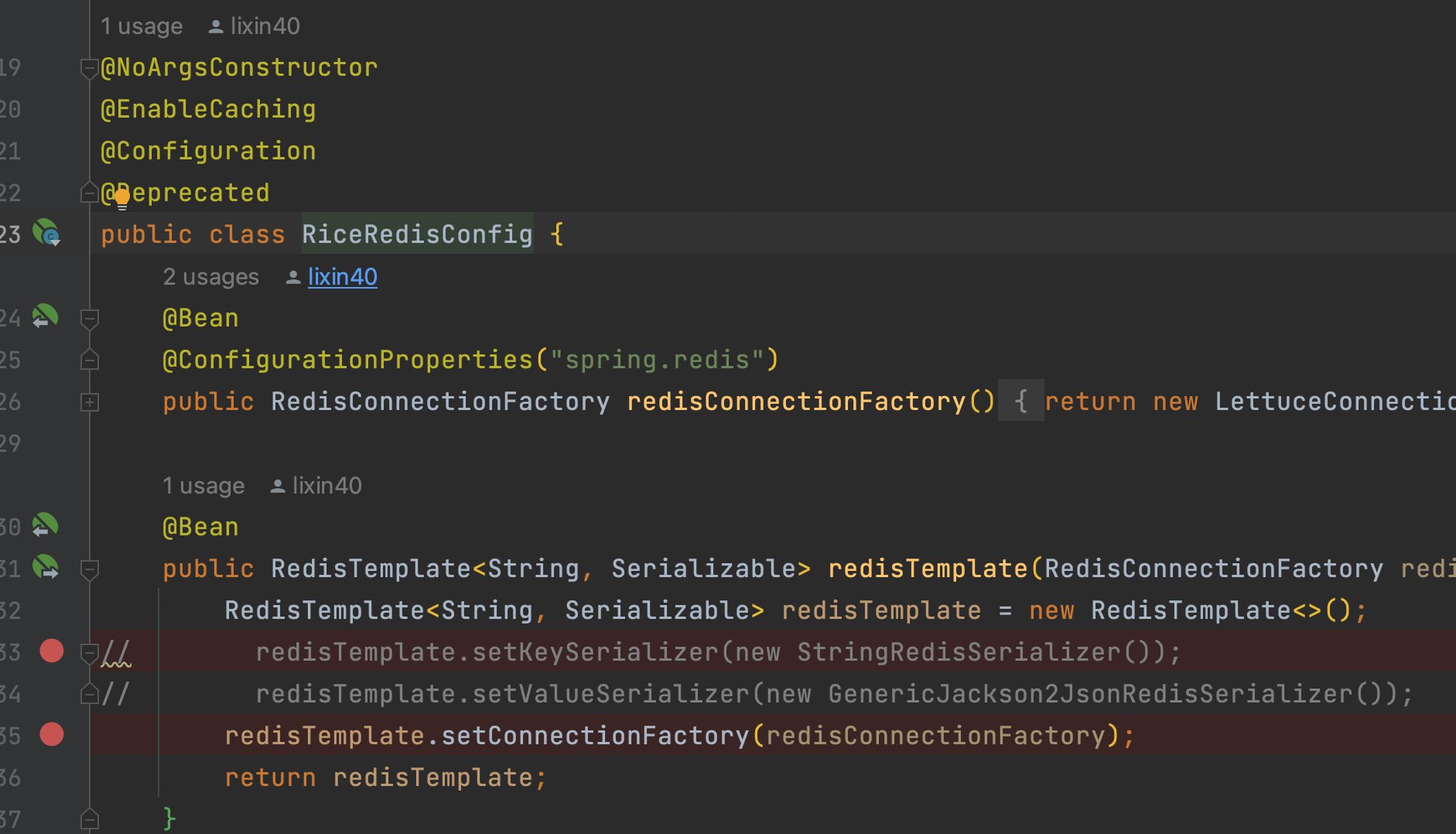Collapse the annotation block at @NoArgsConstructor
1456x834 pixels.
(90, 69)
